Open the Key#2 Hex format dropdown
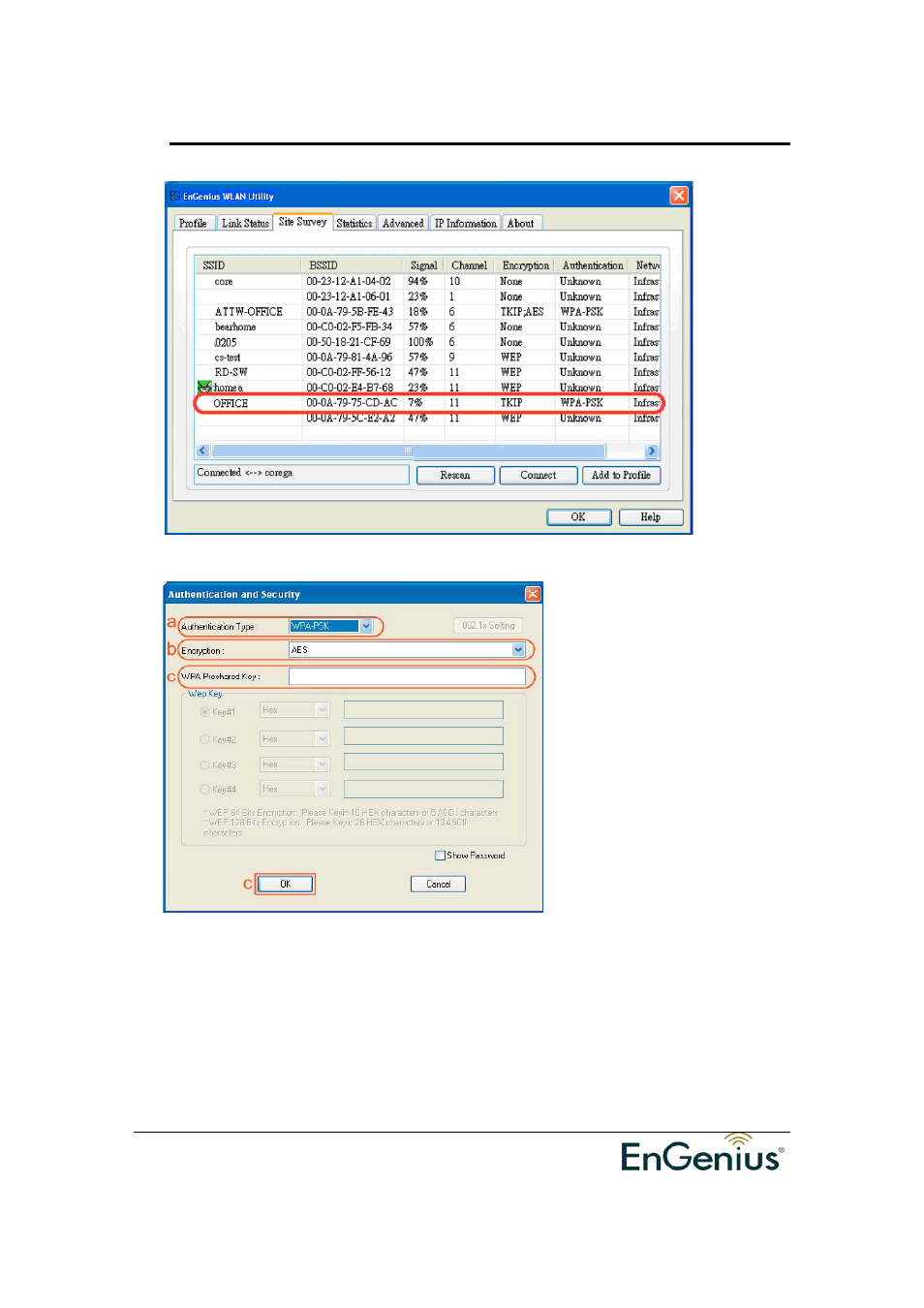The width and height of the screenshot is (924, 1308). (x=323, y=738)
